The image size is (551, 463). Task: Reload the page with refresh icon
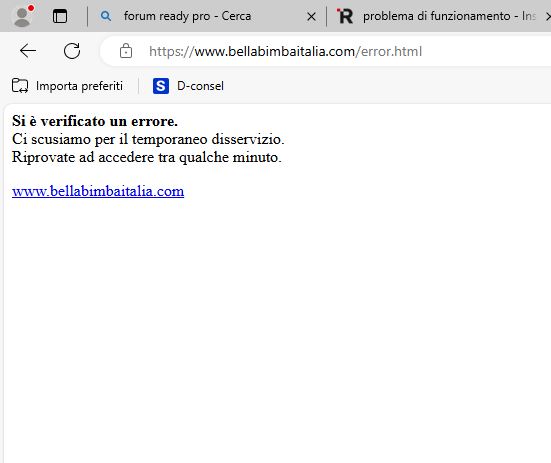72,51
